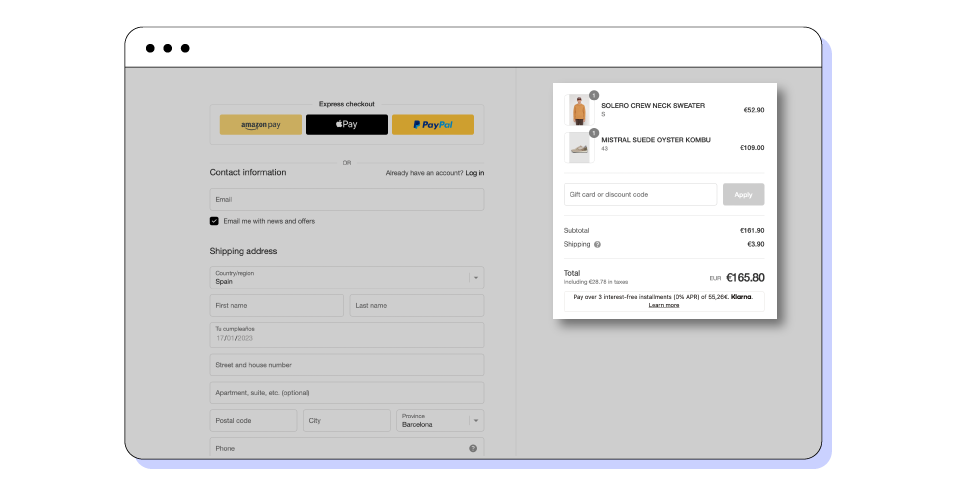This screenshot has height=496, width=956.
Task: Click the Apartment, suite, etc. field
Action: click(x=346, y=393)
